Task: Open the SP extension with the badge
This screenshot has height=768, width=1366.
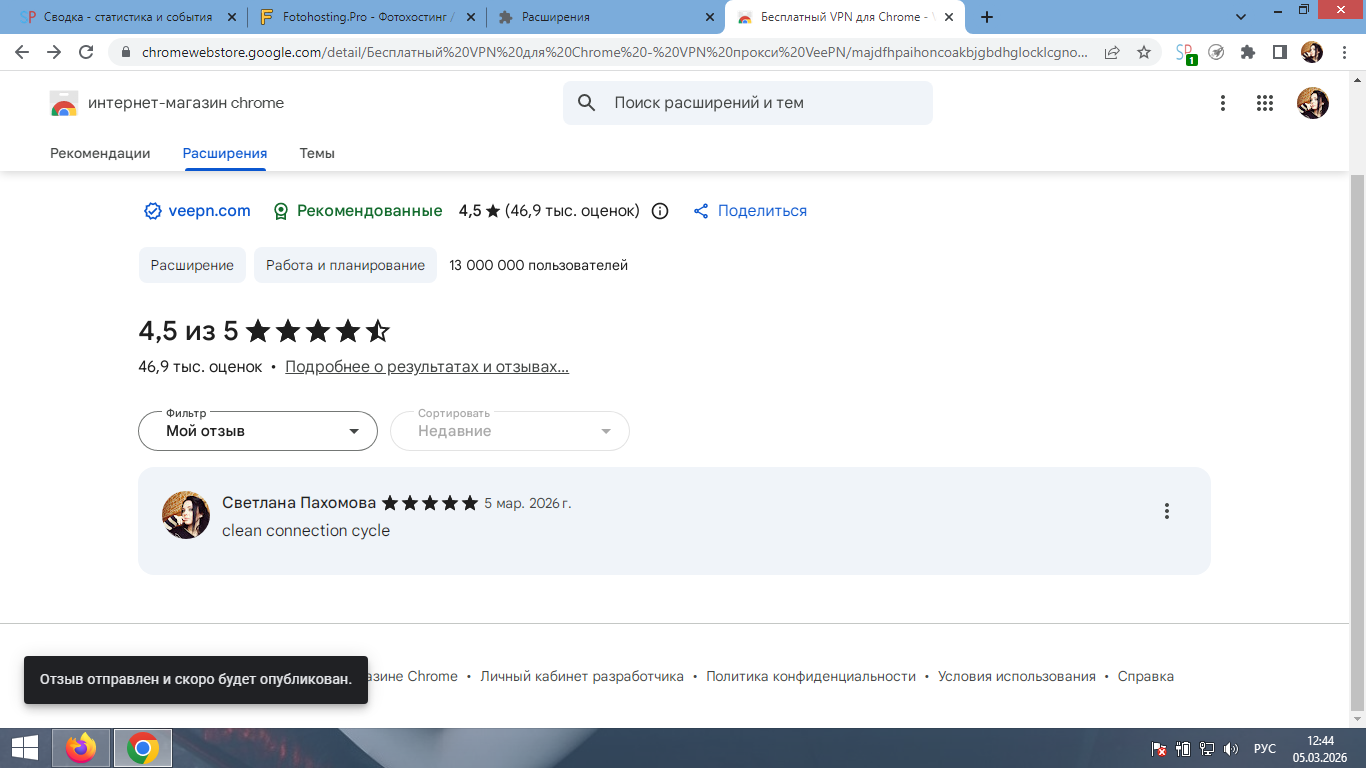Action: pyautogui.click(x=1186, y=53)
